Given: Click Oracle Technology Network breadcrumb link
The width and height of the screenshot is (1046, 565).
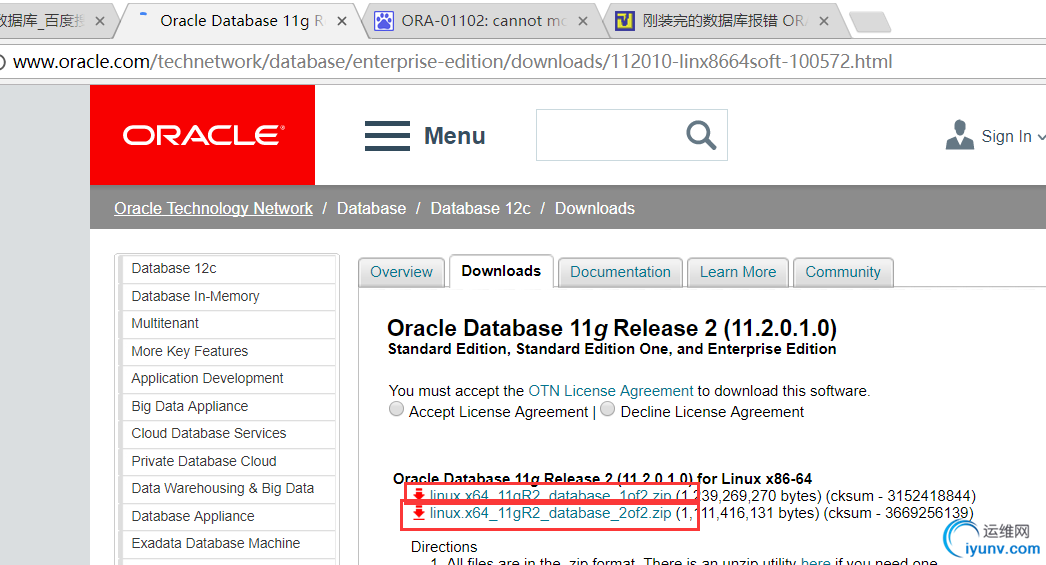Looking at the screenshot, I should coord(213,208).
